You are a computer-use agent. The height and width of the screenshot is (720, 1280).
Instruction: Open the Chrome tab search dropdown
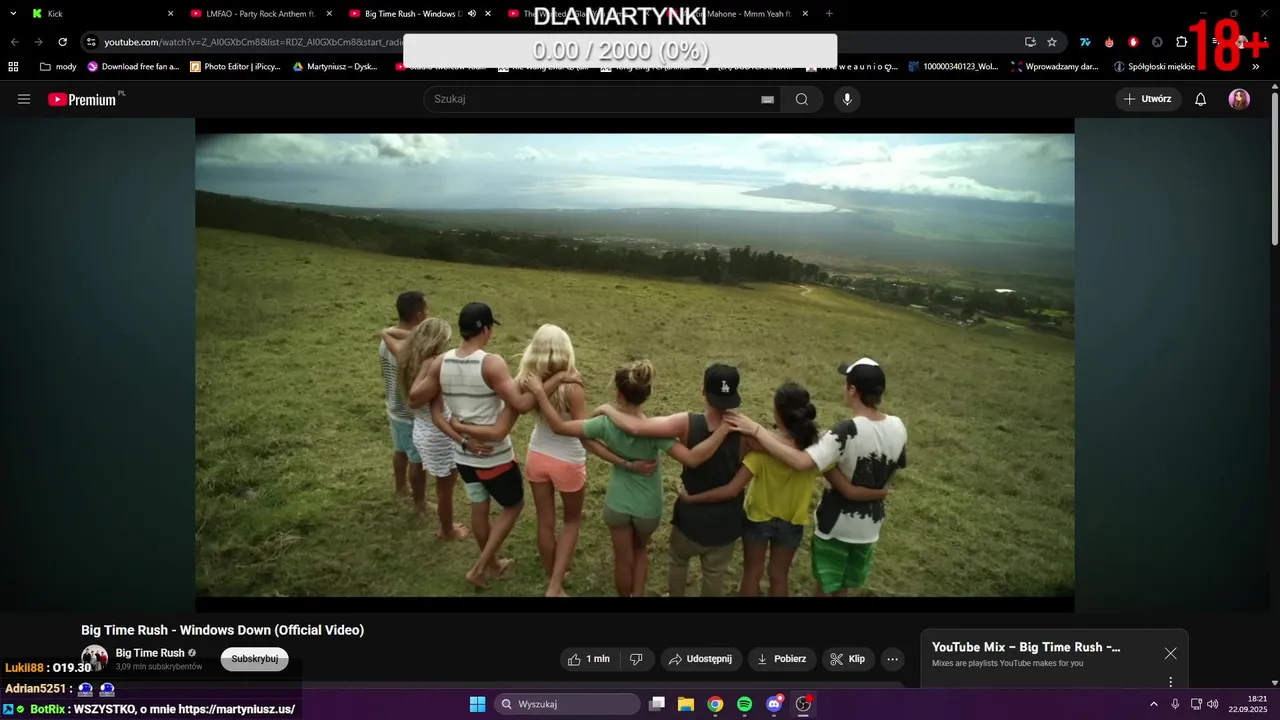point(13,14)
